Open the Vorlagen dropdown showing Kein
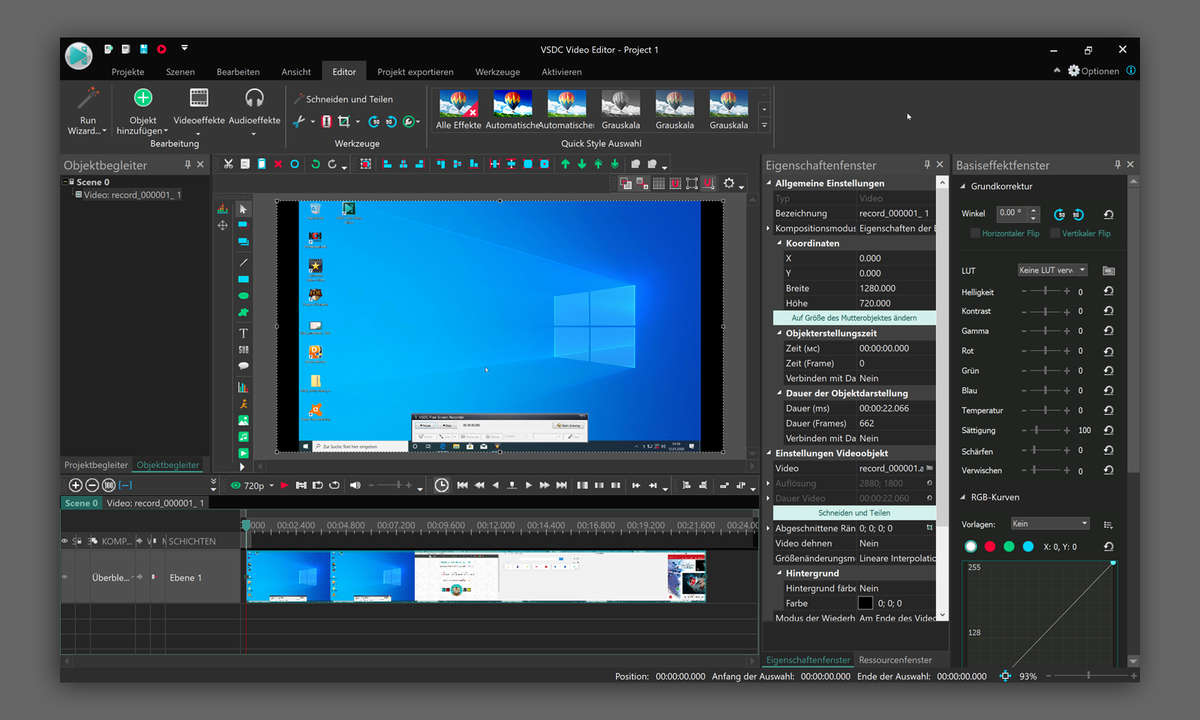This screenshot has width=1200, height=720. point(1049,523)
